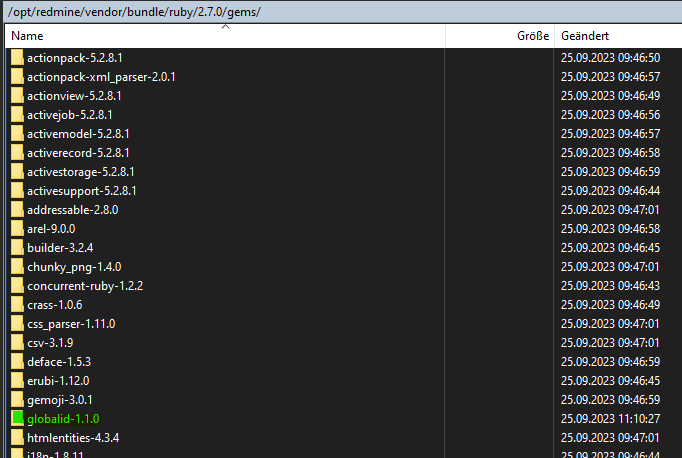Viewport: 682px width, 458px height.
Task: Click the deface-1.5.3 folder icon
Action: tap(17, 361)
